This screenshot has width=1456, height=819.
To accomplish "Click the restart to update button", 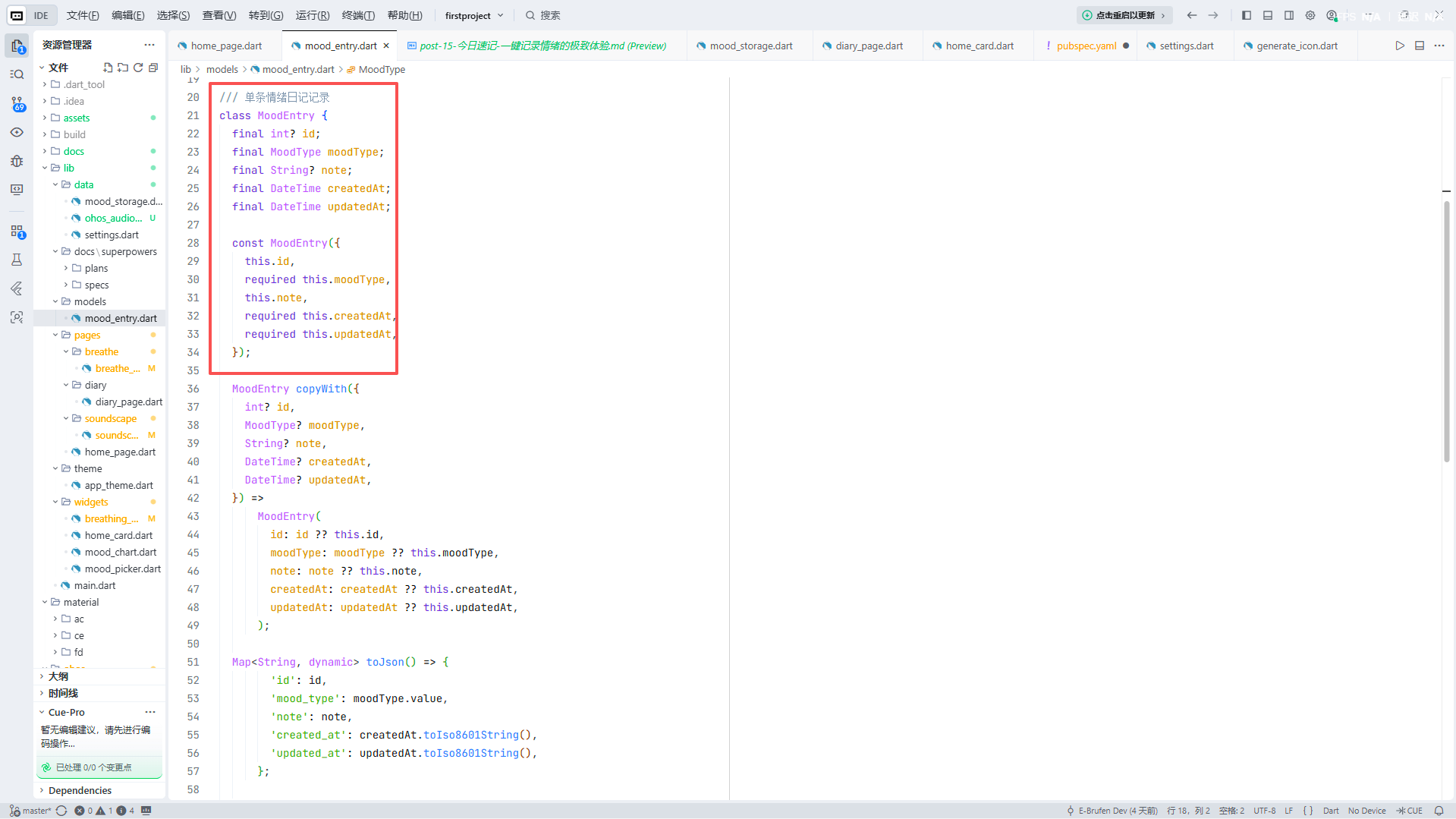I will click(1124, 15).
